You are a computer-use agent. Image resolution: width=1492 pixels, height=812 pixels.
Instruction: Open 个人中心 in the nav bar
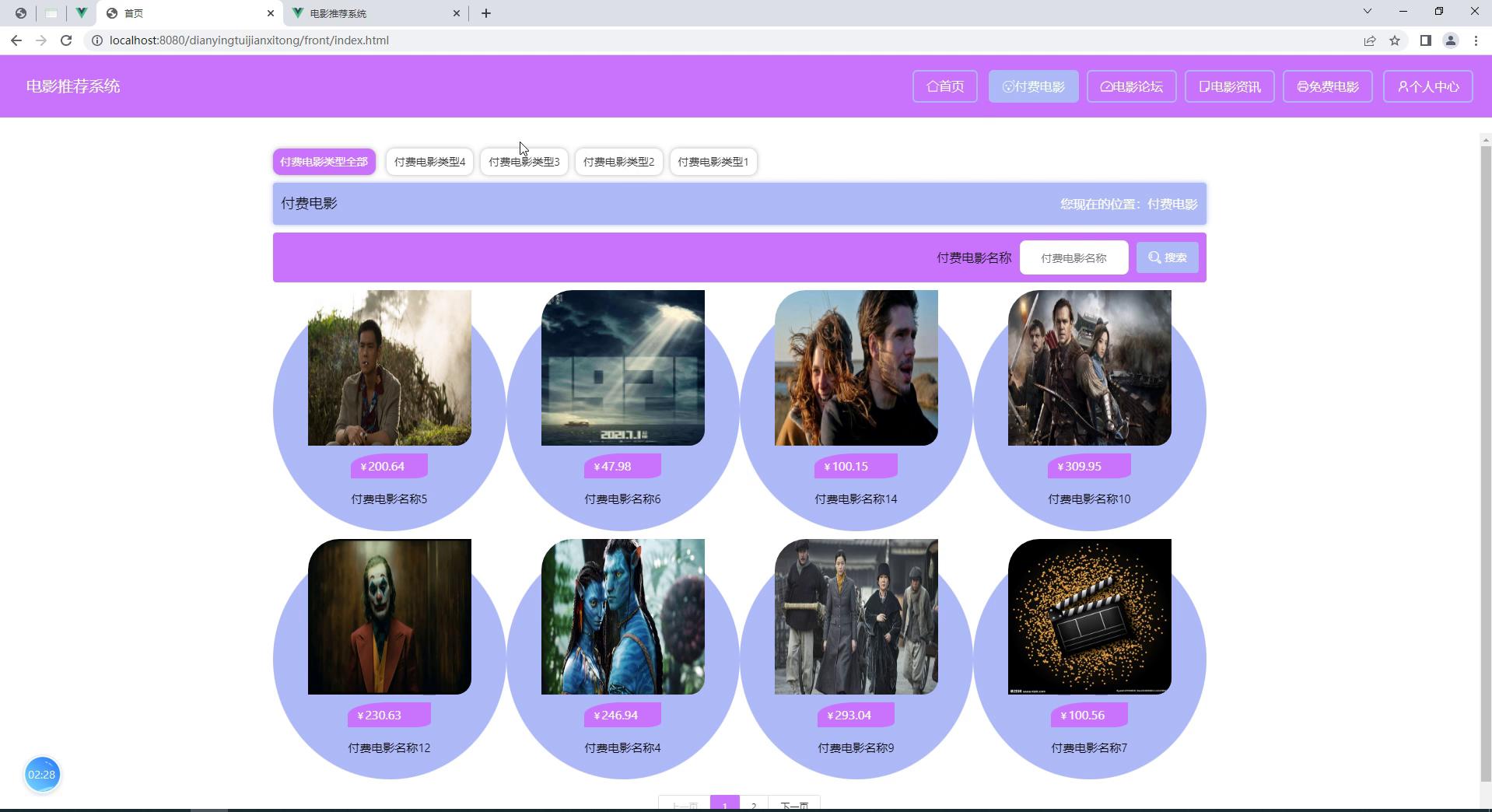tap(1428, 86)
